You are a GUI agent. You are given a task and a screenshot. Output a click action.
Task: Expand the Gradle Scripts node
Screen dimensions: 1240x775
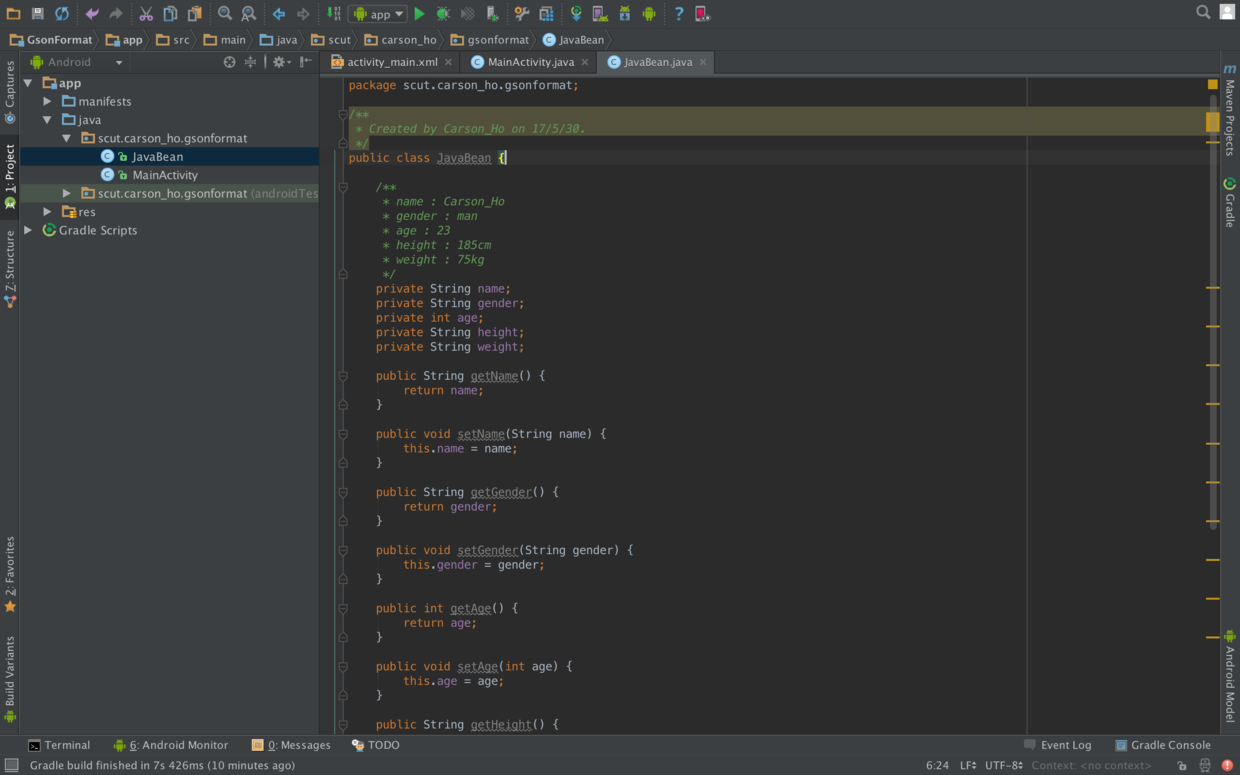pos(28,230)
